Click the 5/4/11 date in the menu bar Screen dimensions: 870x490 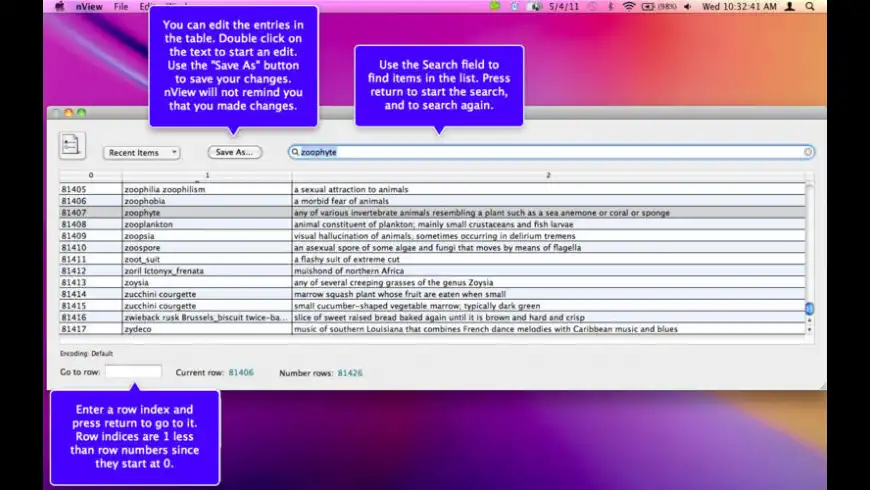pos(564,7)
